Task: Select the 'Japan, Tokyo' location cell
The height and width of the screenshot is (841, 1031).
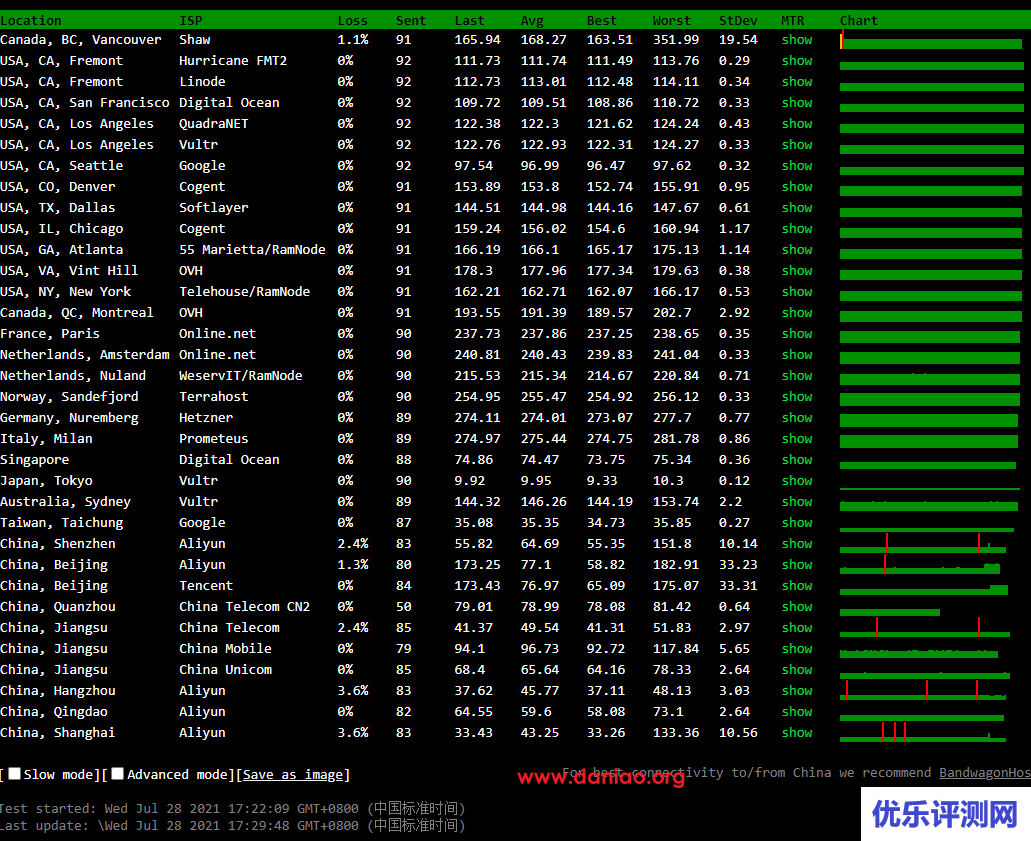Action: [46, 481]
